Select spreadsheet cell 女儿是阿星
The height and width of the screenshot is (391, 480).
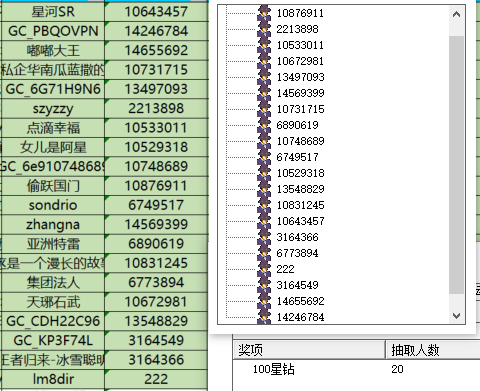(53, 147)
